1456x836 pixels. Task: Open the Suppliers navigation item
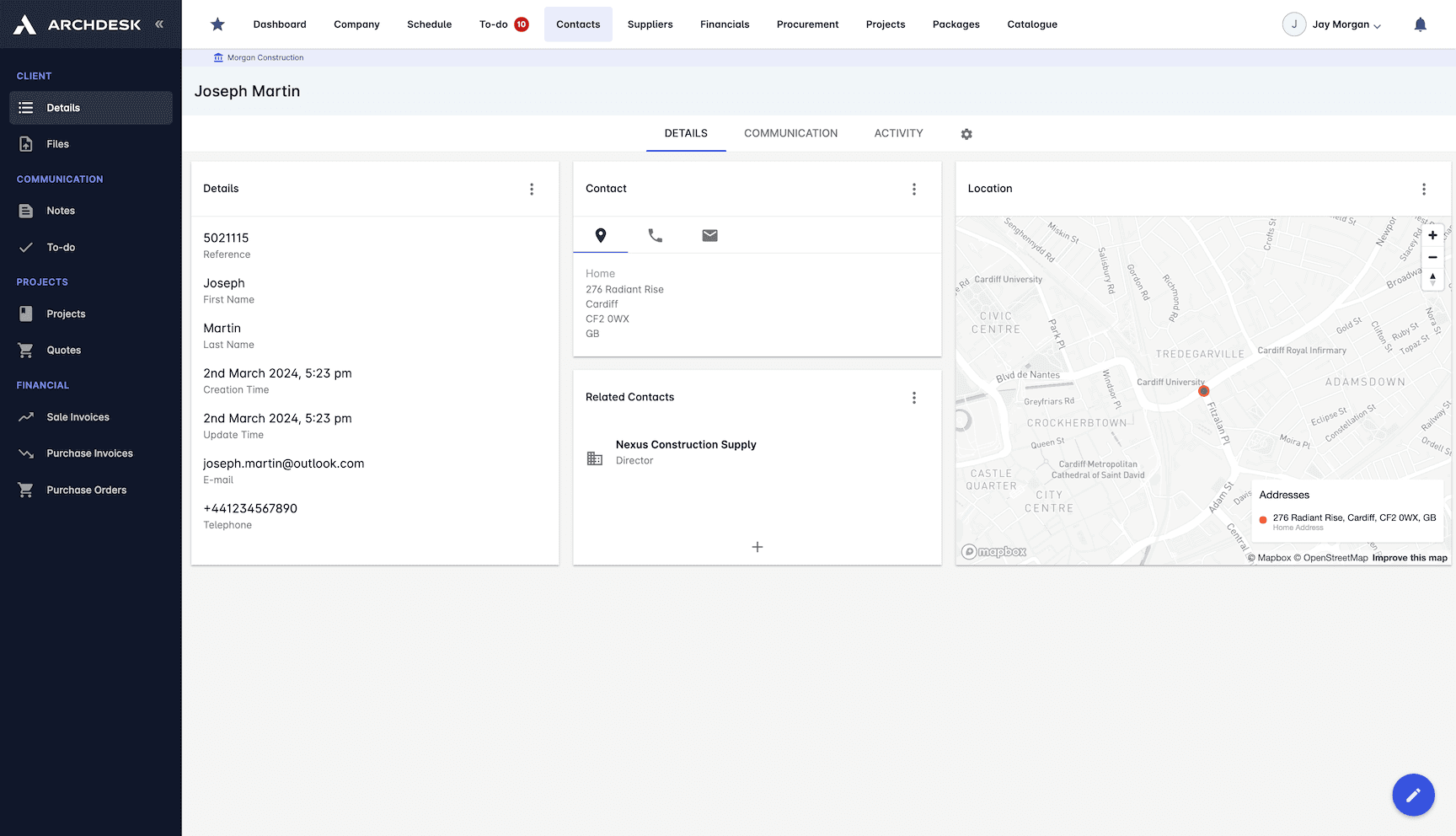point(650,24)
